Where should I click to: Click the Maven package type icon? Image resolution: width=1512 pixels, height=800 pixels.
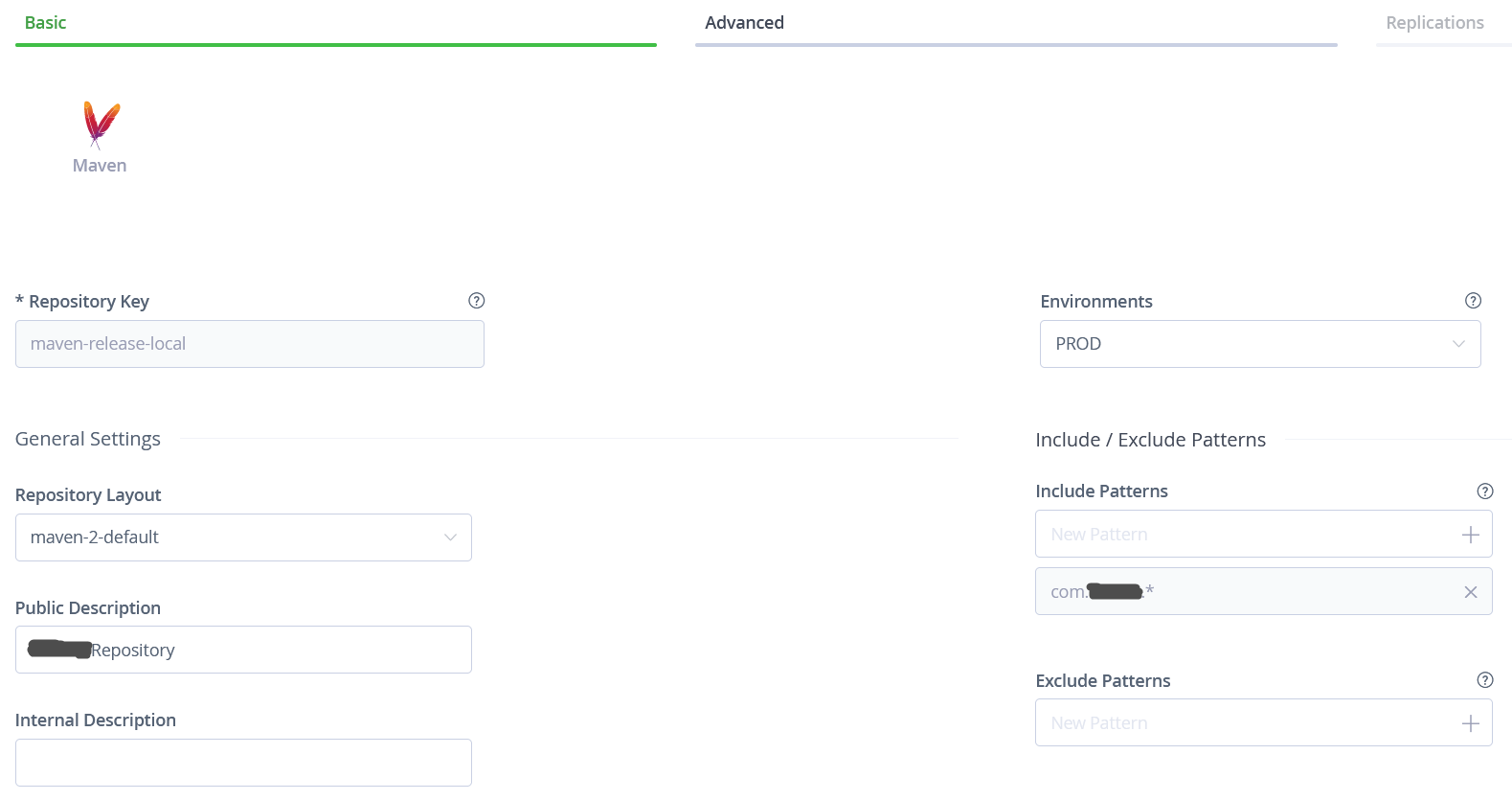[101, 125]
